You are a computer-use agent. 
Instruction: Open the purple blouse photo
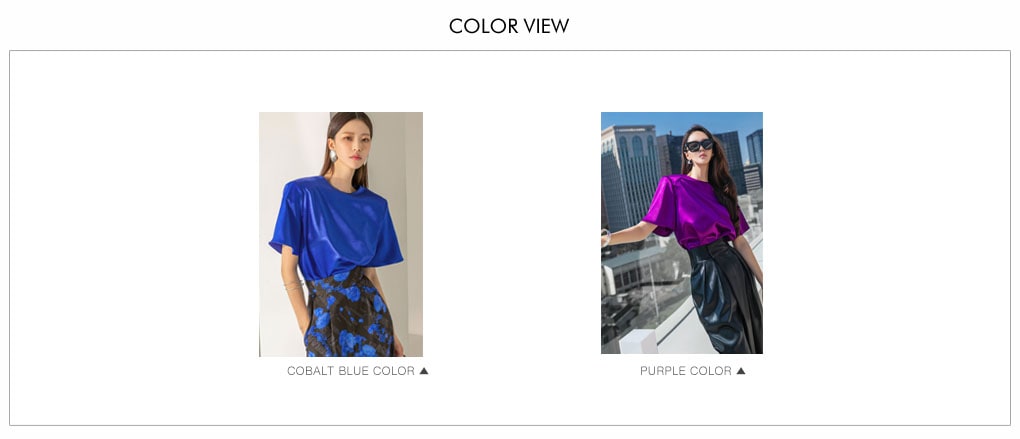tap(682, 233)
